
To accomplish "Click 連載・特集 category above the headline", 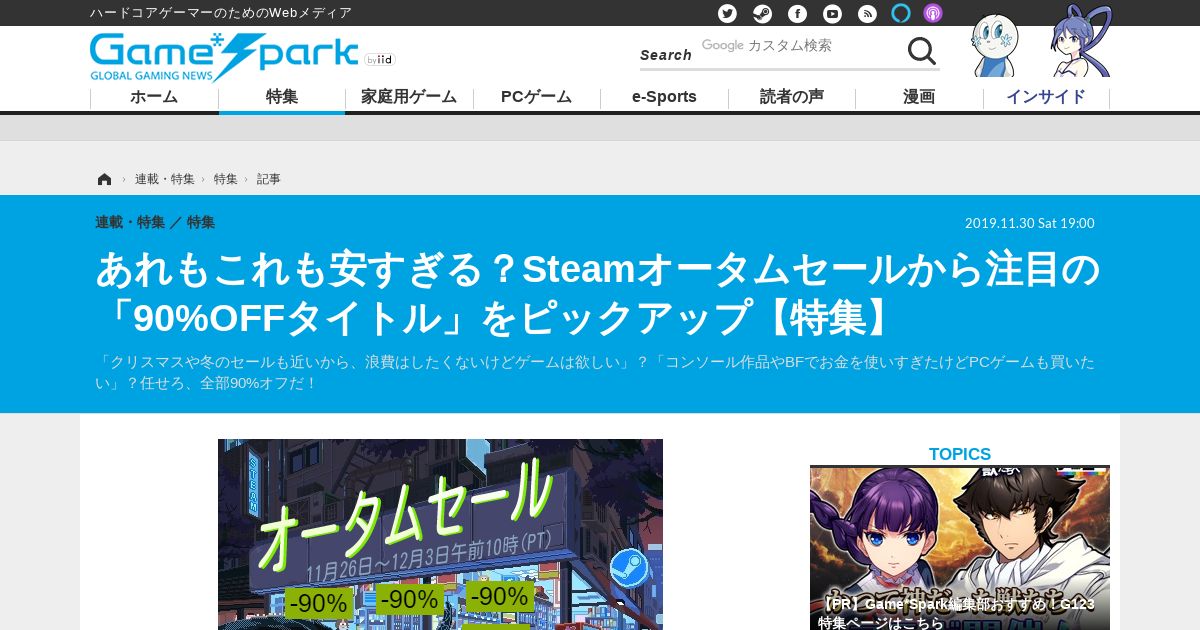I will click(130, 222).
